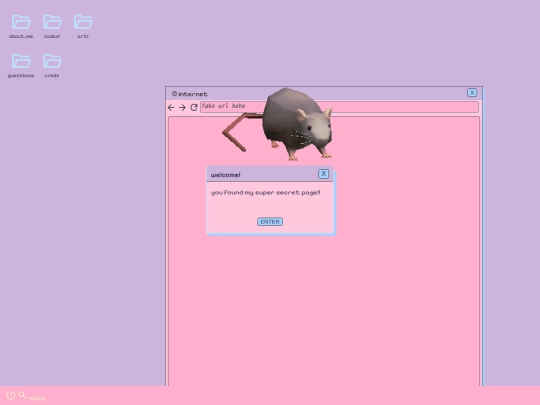Viewport: 540px width, 405px height.
Task: Click the clock text in taskbar
Action: pos(37,398)
